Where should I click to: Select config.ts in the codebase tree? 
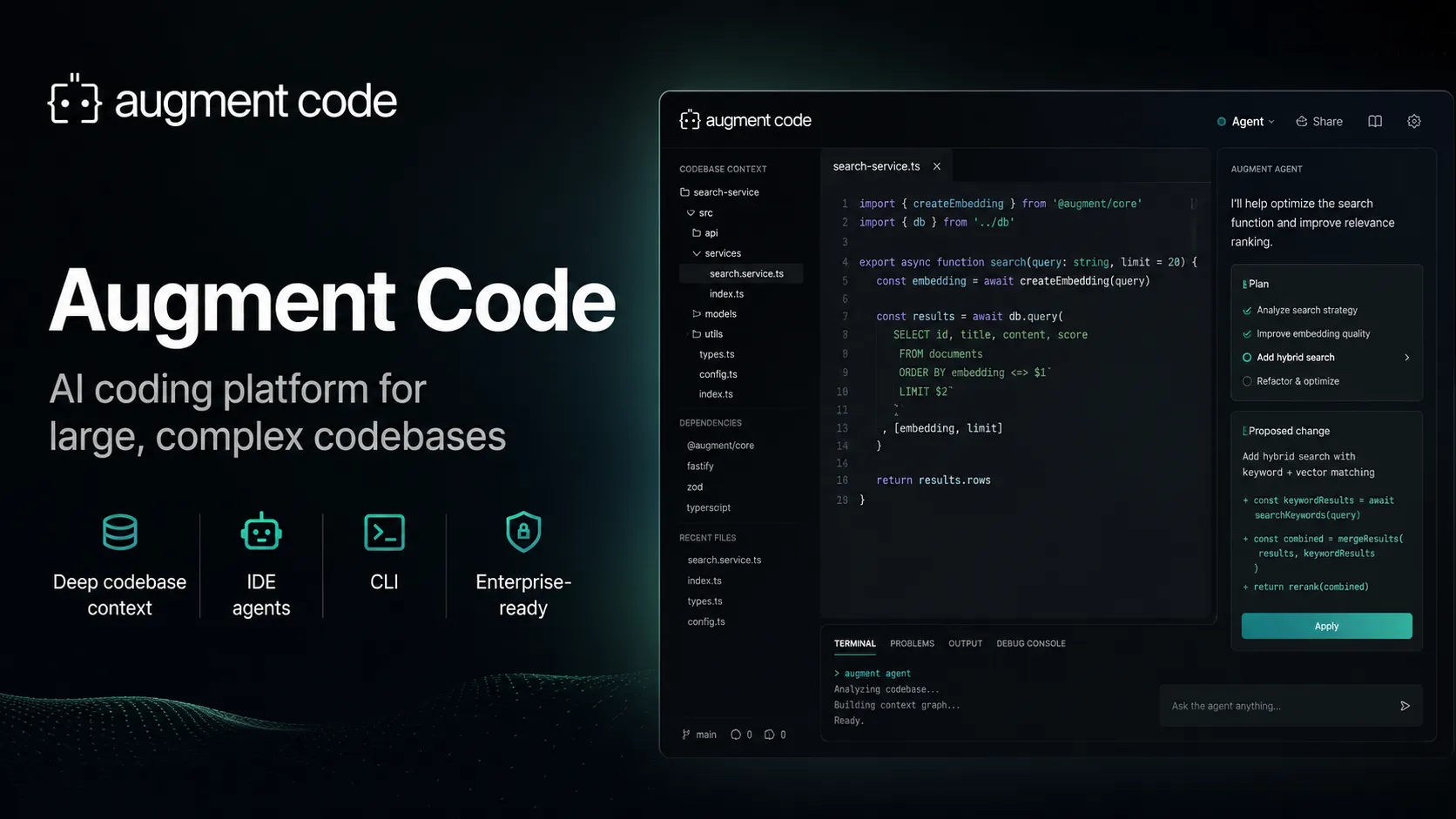pos(718,374)
